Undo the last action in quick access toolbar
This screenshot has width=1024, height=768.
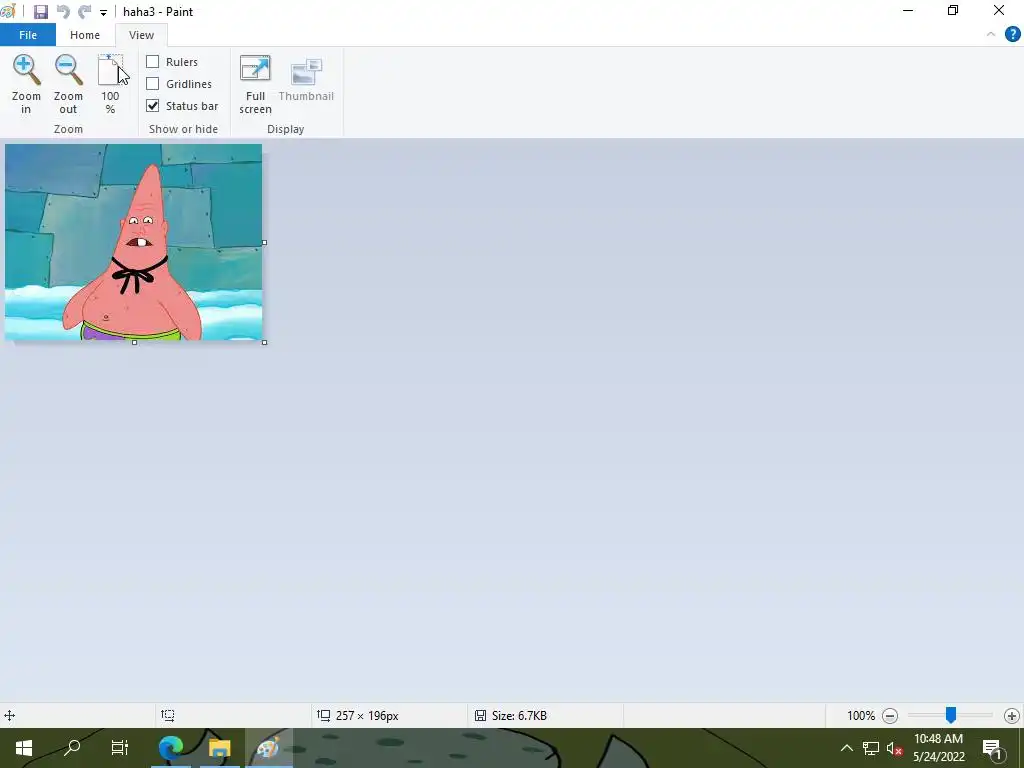pyautogui.click(x=63, y=12)
